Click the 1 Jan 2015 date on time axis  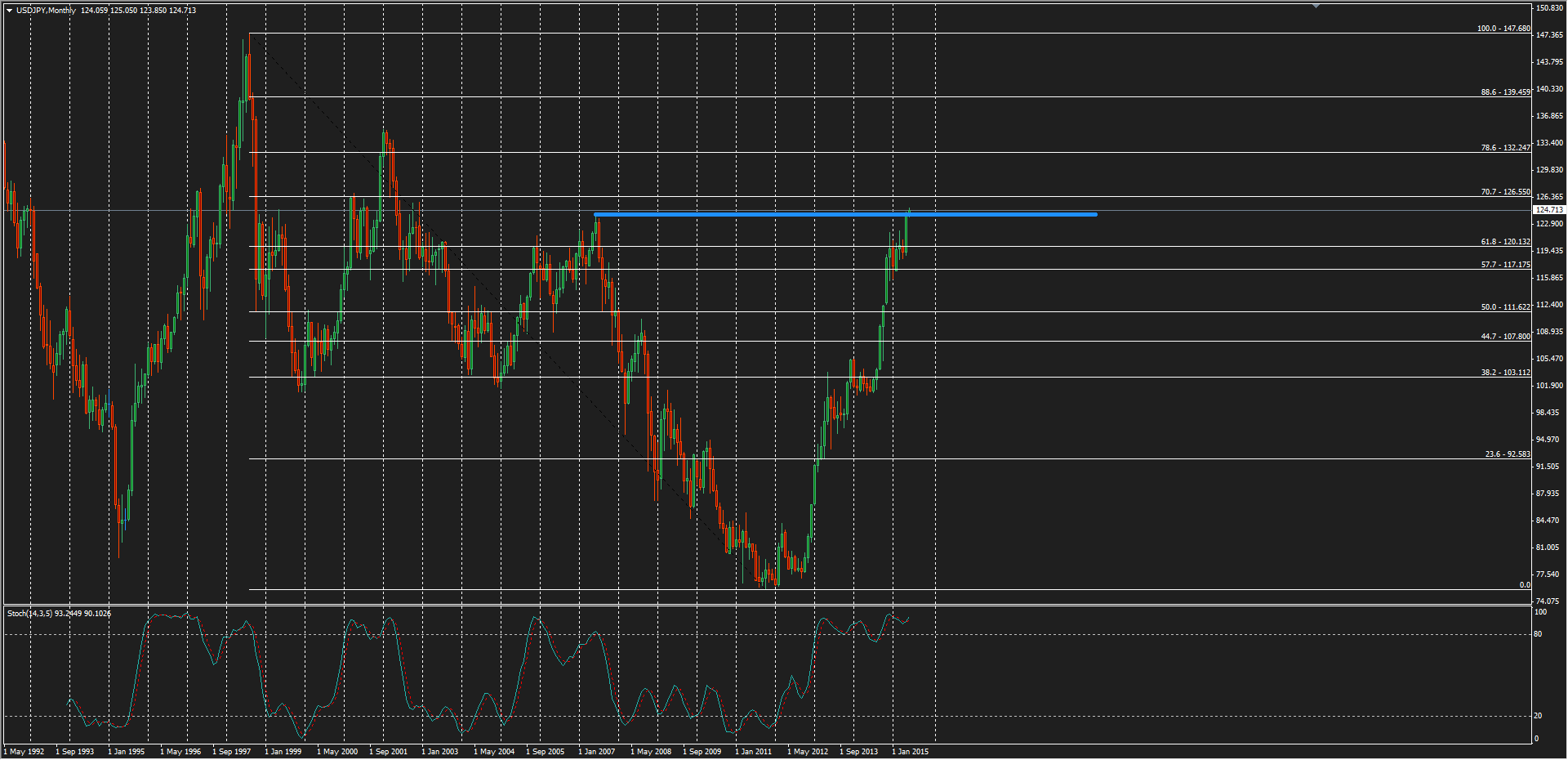(x=910, y=752)
